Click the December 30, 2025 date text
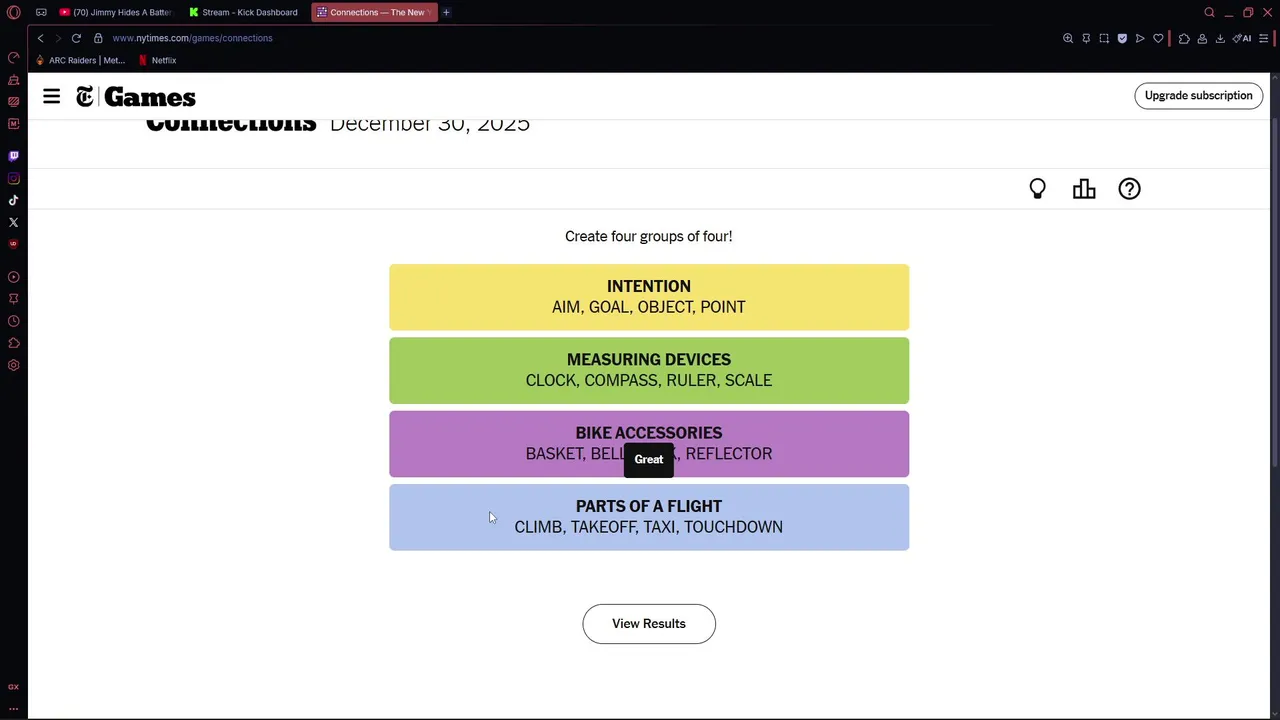1280x720 pixels. point(430,124)
